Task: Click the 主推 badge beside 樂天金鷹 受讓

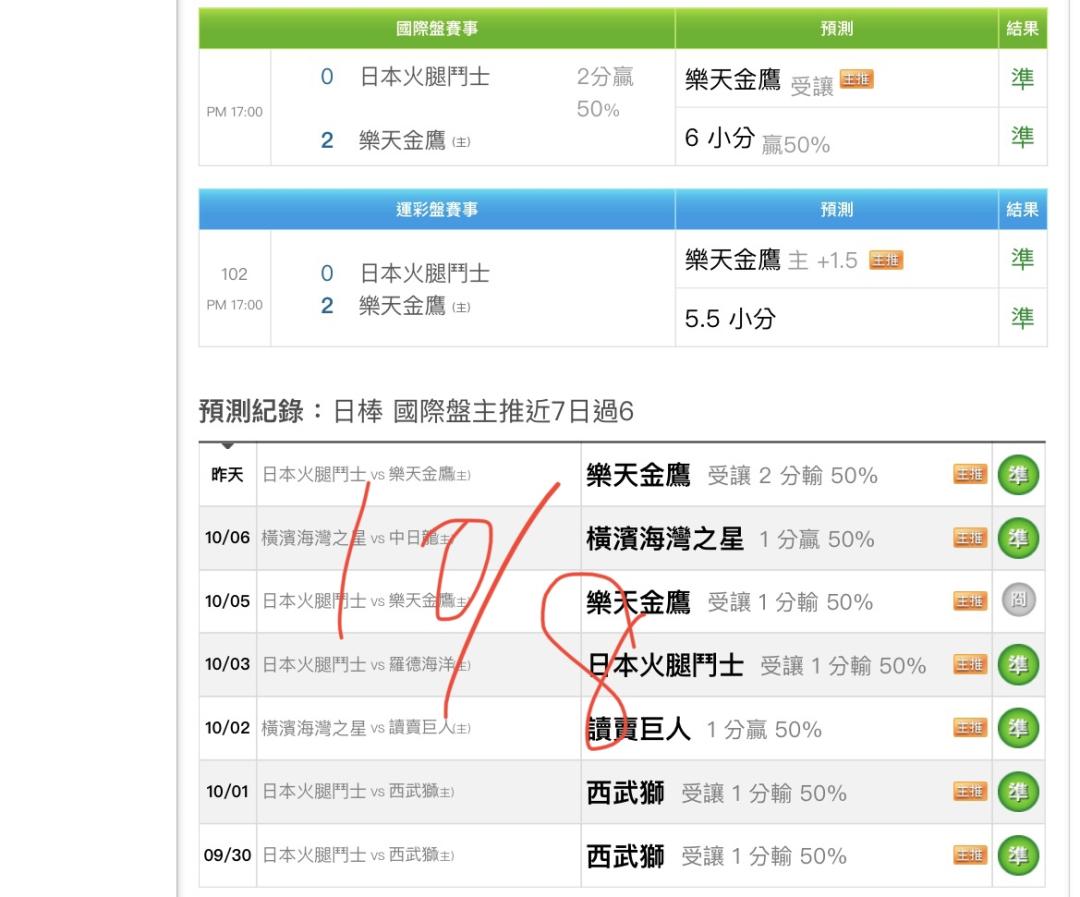Action: [857, 79]
